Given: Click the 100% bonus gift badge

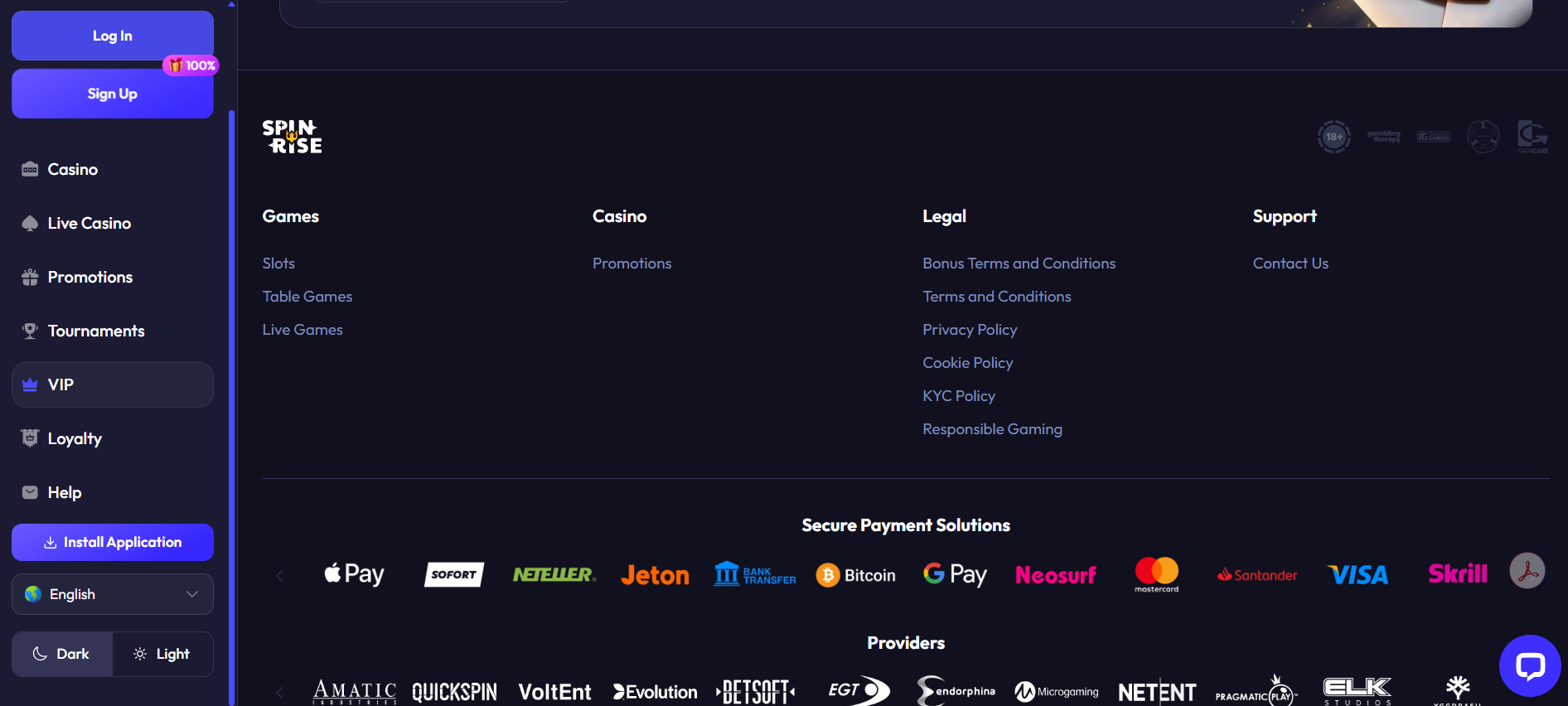Looking at the screenshot, I should click(x=191, y=65).
